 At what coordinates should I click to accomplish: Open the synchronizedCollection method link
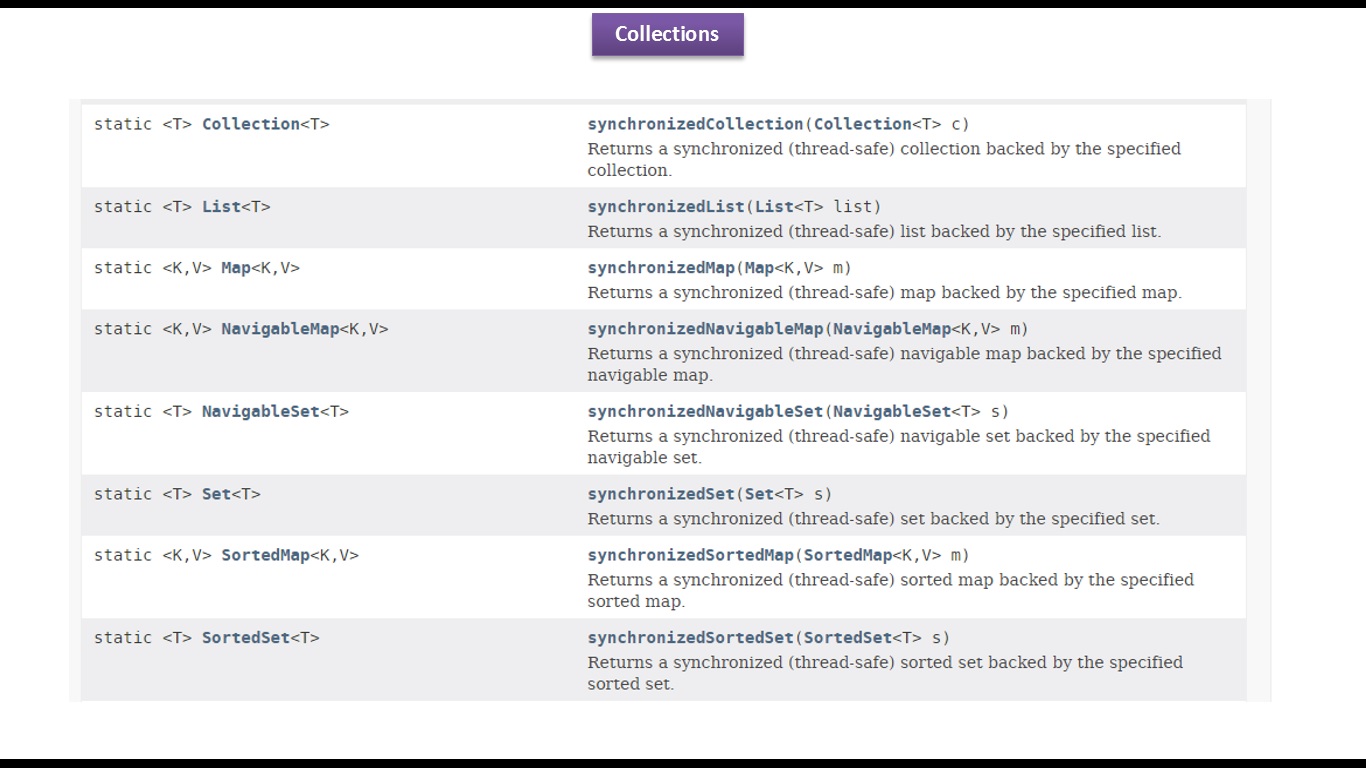tap(695, 124)
